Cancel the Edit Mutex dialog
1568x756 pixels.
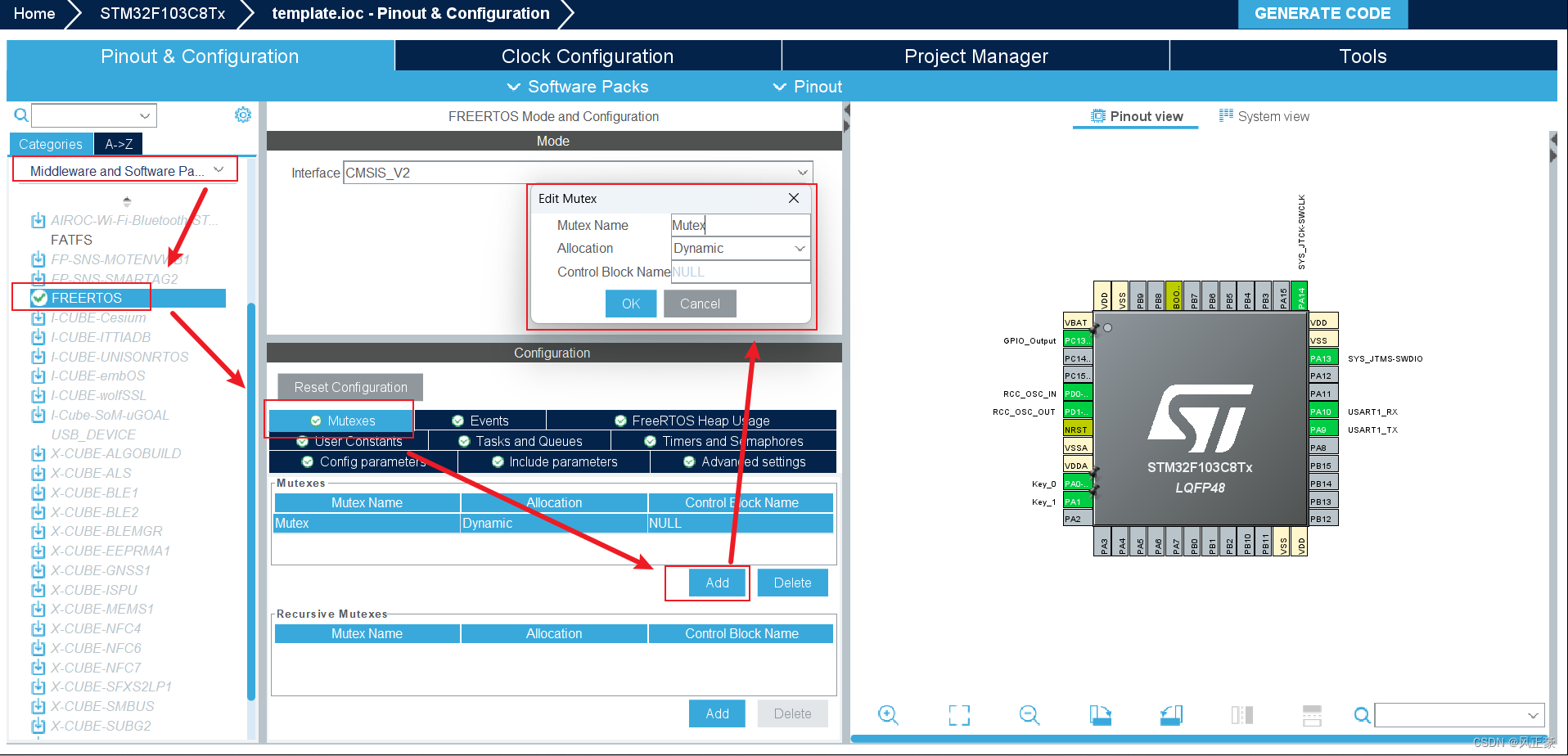pos(700,304)
